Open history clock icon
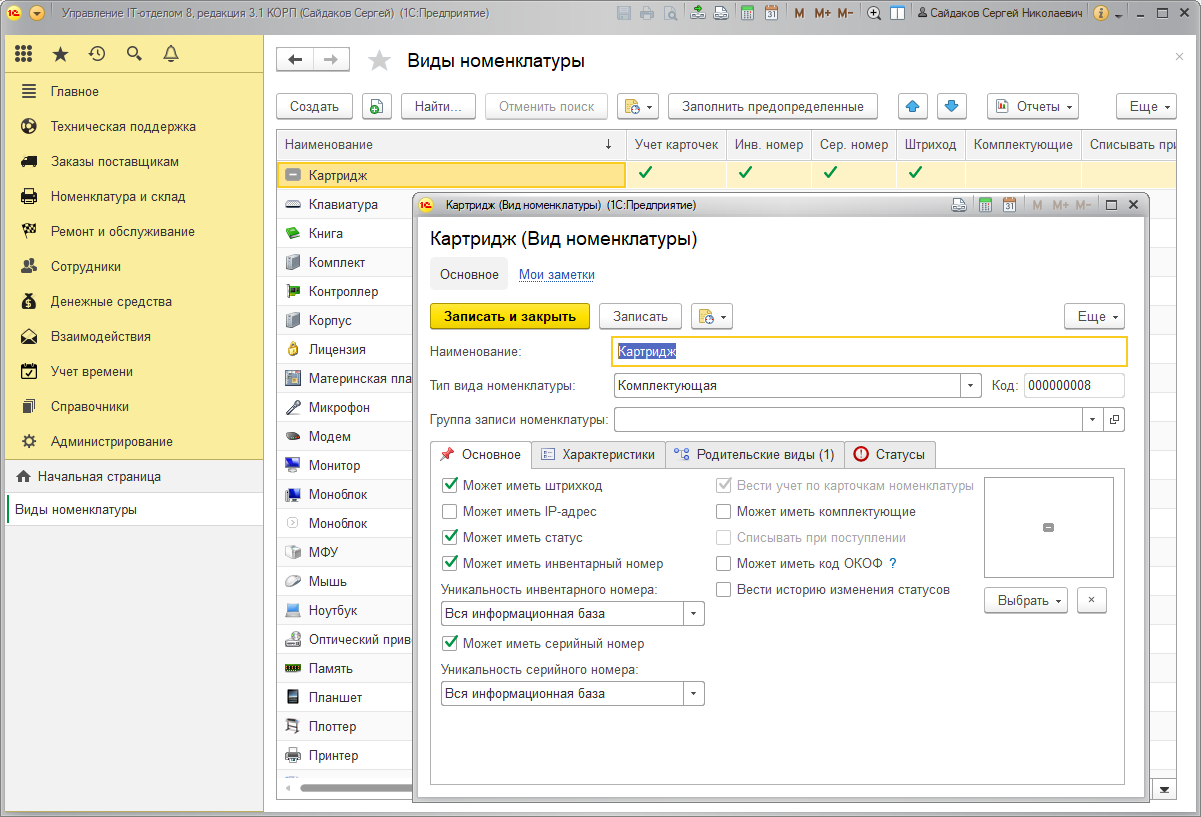The width and height of the screenshot is (1201, 817). pos(97,54)
